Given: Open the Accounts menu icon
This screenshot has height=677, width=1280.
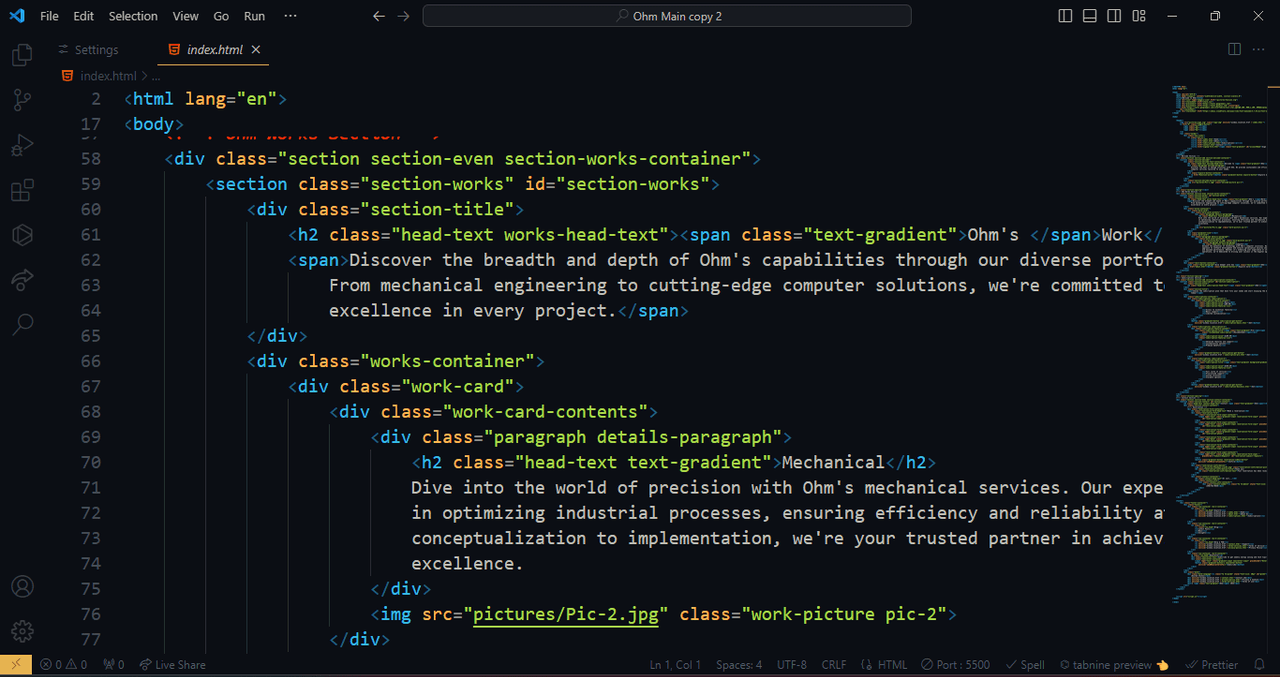Looking at the screenshot, I should click(22, 587).
